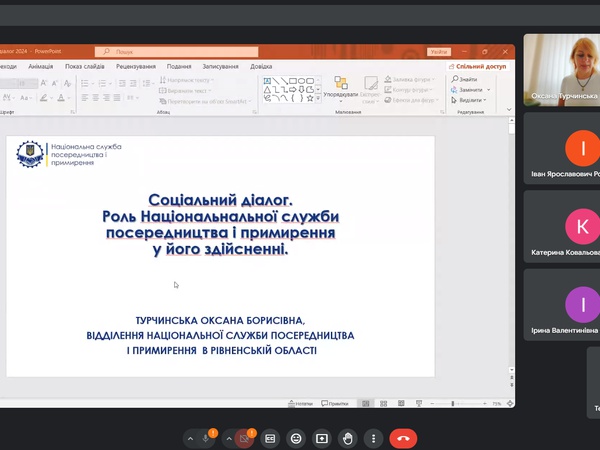Image resolution: width=600 pixels, height=450 pixels.
Task: Click the zoom in plus button
Action: [484, 403]
